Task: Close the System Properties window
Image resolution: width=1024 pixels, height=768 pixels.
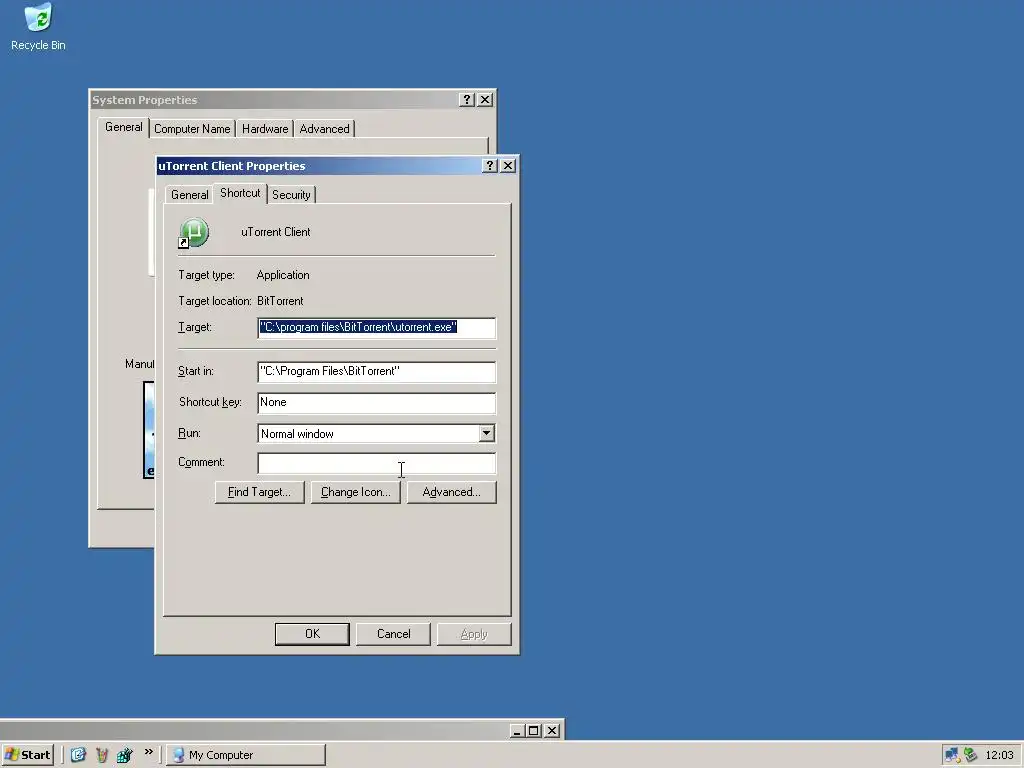Action: coord(485,99)
